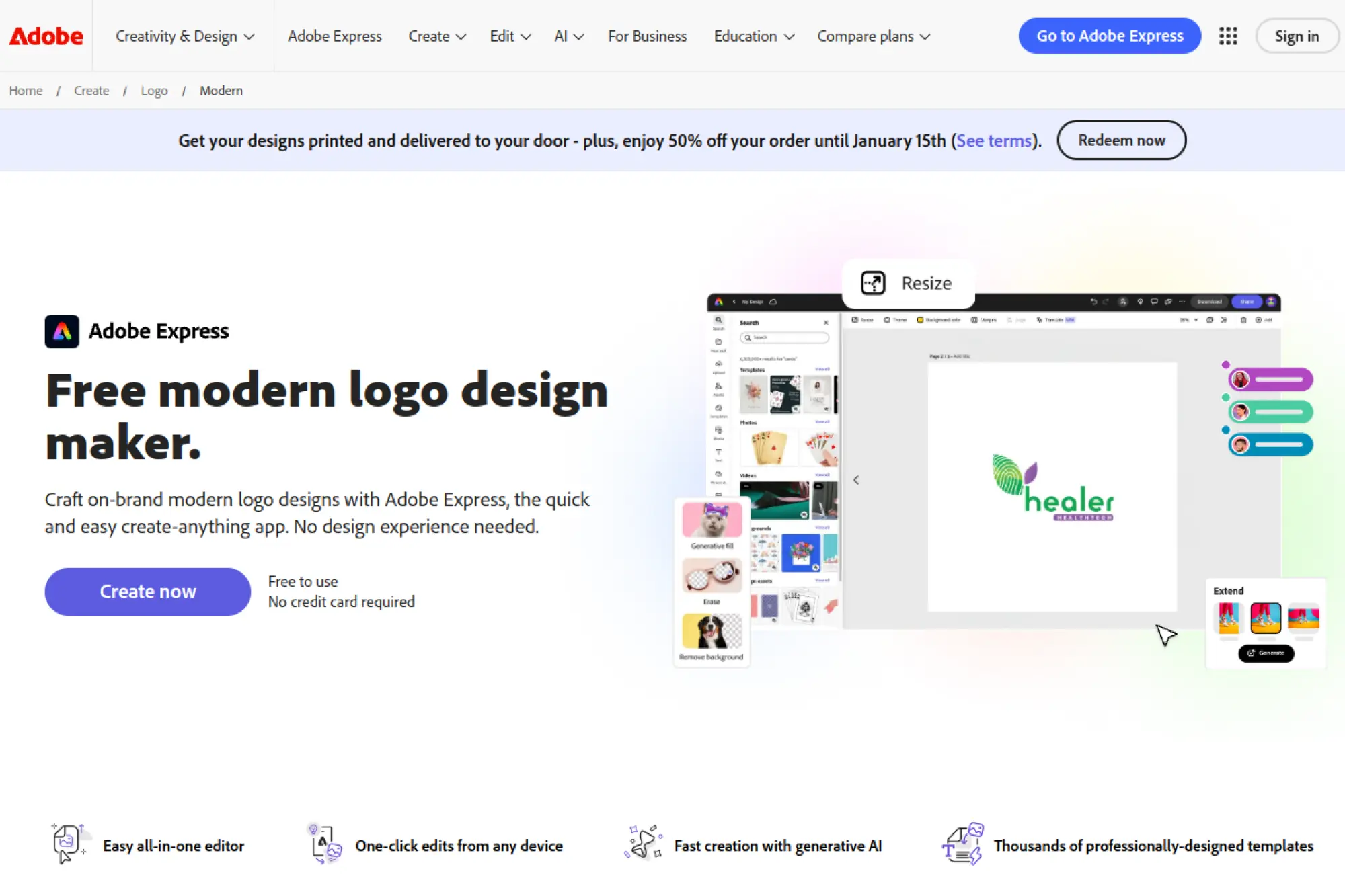Click the Adobe Express logo beside the heading
Image resolution: width=1345 pixels, height=896 pixels.
pyautogui.click(x=63, y=331)
